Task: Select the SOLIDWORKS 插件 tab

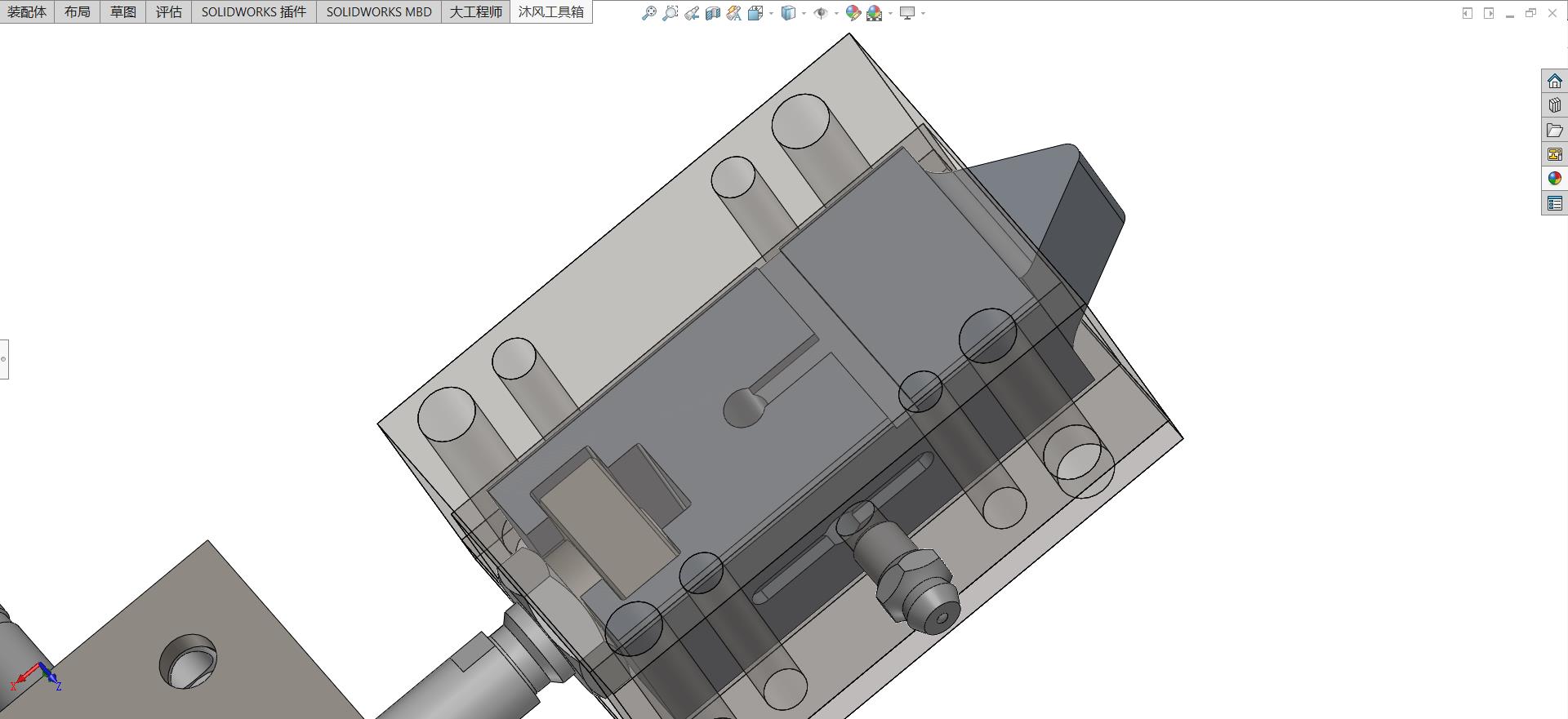Action: [254, 11]
